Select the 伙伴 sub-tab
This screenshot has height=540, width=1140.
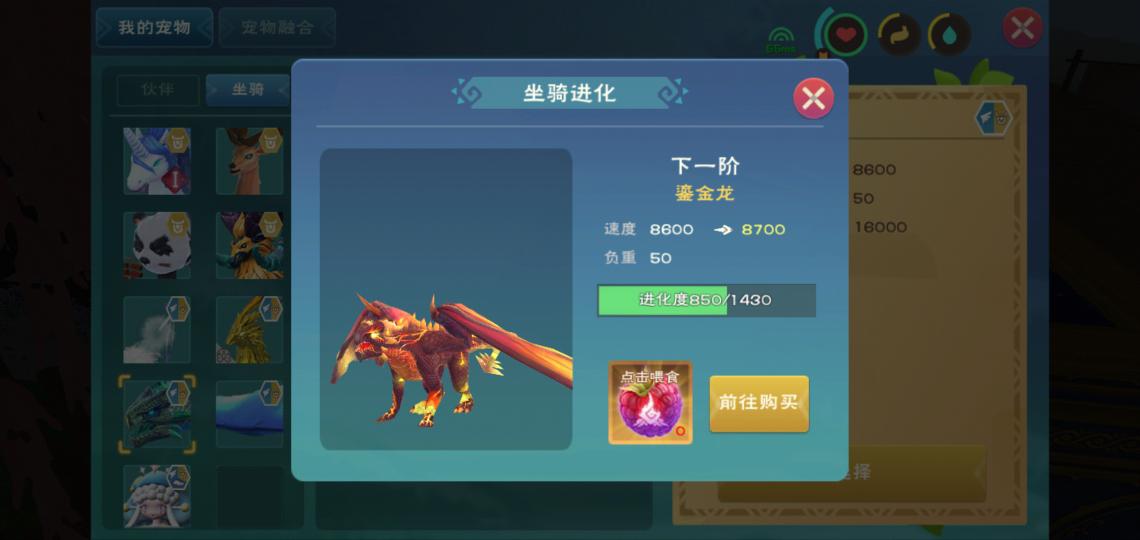[x=158, y=90]
